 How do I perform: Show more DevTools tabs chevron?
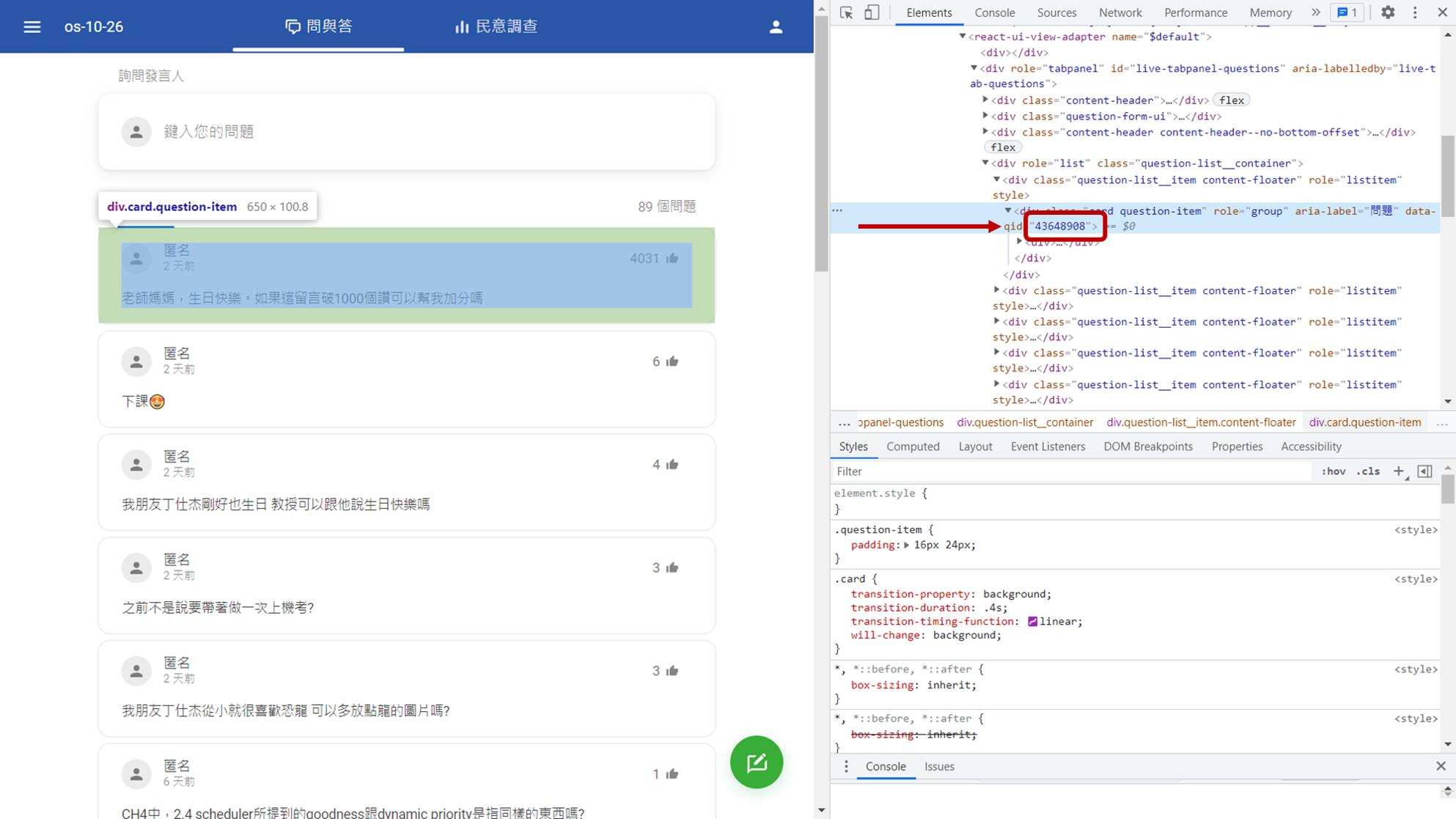(x=1316, y=12)
